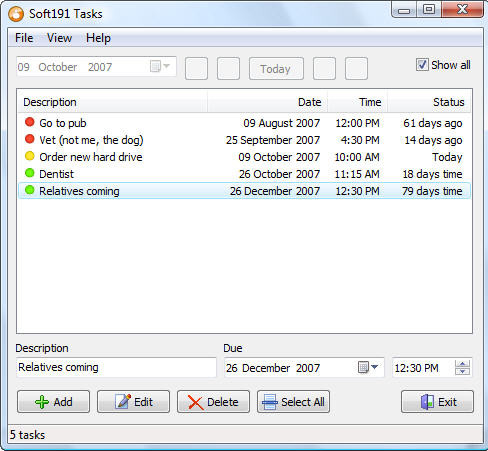This screenshot has width=488, height=451.
Task: Click the Today status cell in the list
Action: [x=447, y=157]
